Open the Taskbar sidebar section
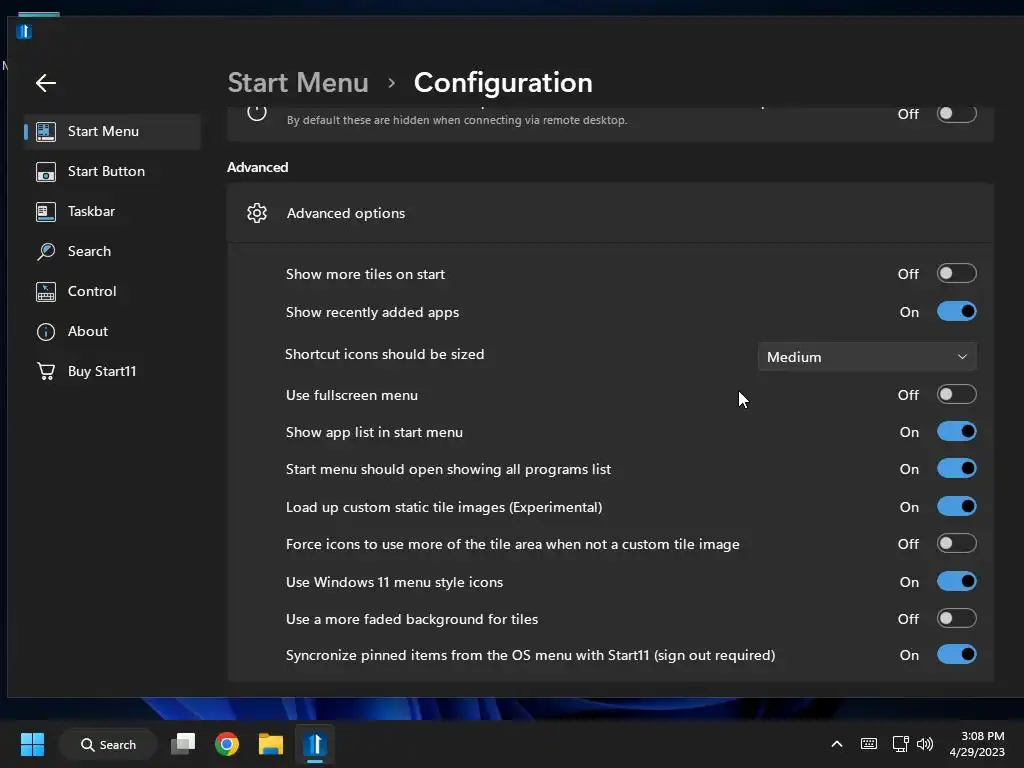Screen dimensions: 1024x768 click(x=112, y=211)
